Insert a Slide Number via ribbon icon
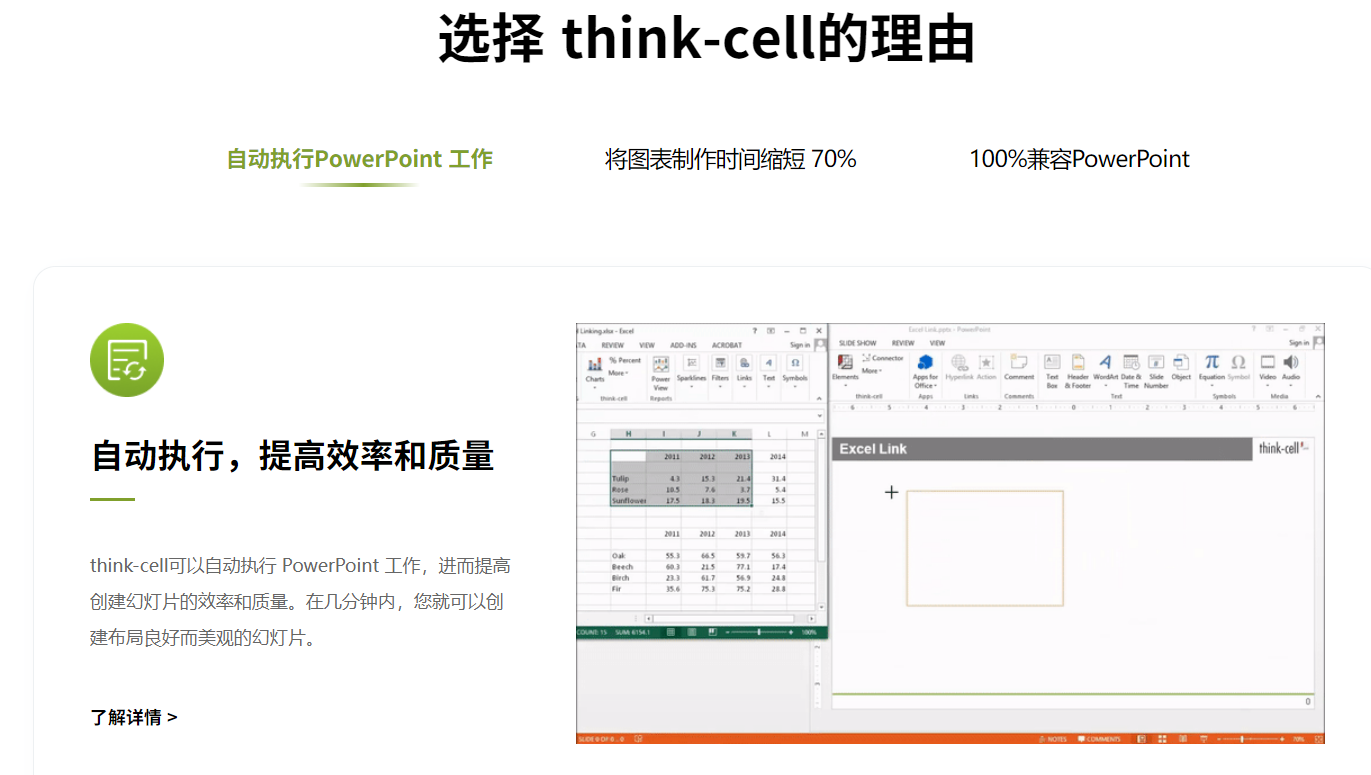1371x775 pixels. [1156, 362]
